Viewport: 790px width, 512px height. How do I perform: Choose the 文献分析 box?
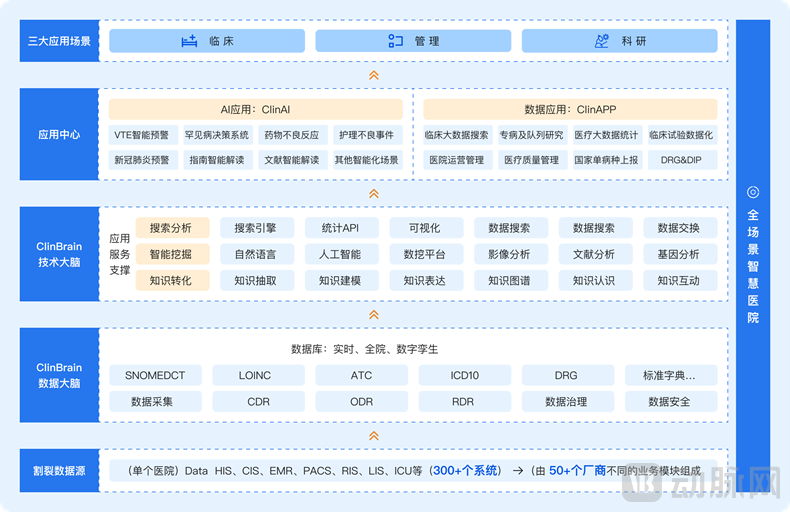pos(596,254)
